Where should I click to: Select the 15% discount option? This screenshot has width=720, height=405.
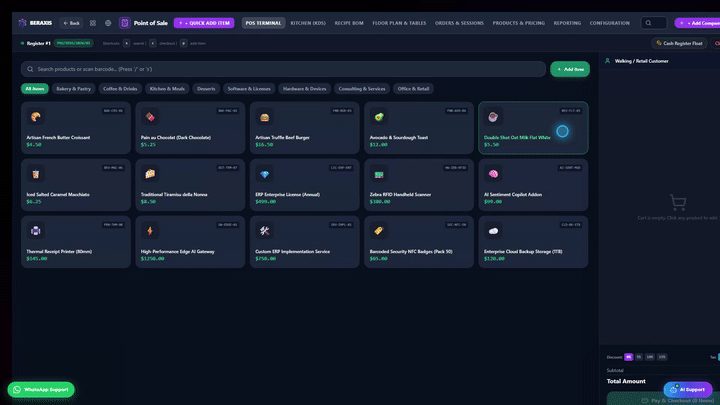click(x=662, y=357)
